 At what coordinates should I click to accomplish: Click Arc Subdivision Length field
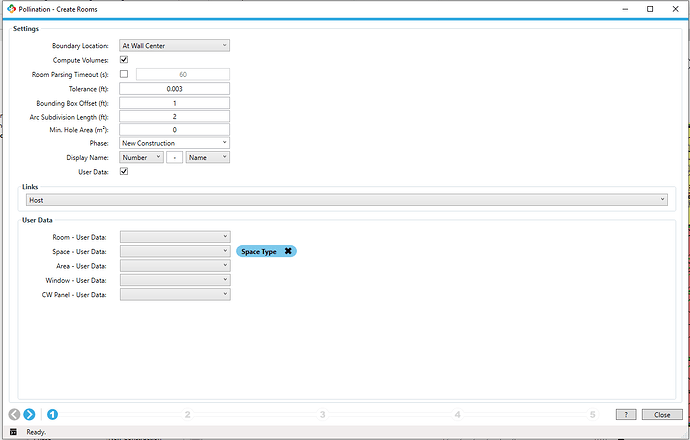coord(174,117)
